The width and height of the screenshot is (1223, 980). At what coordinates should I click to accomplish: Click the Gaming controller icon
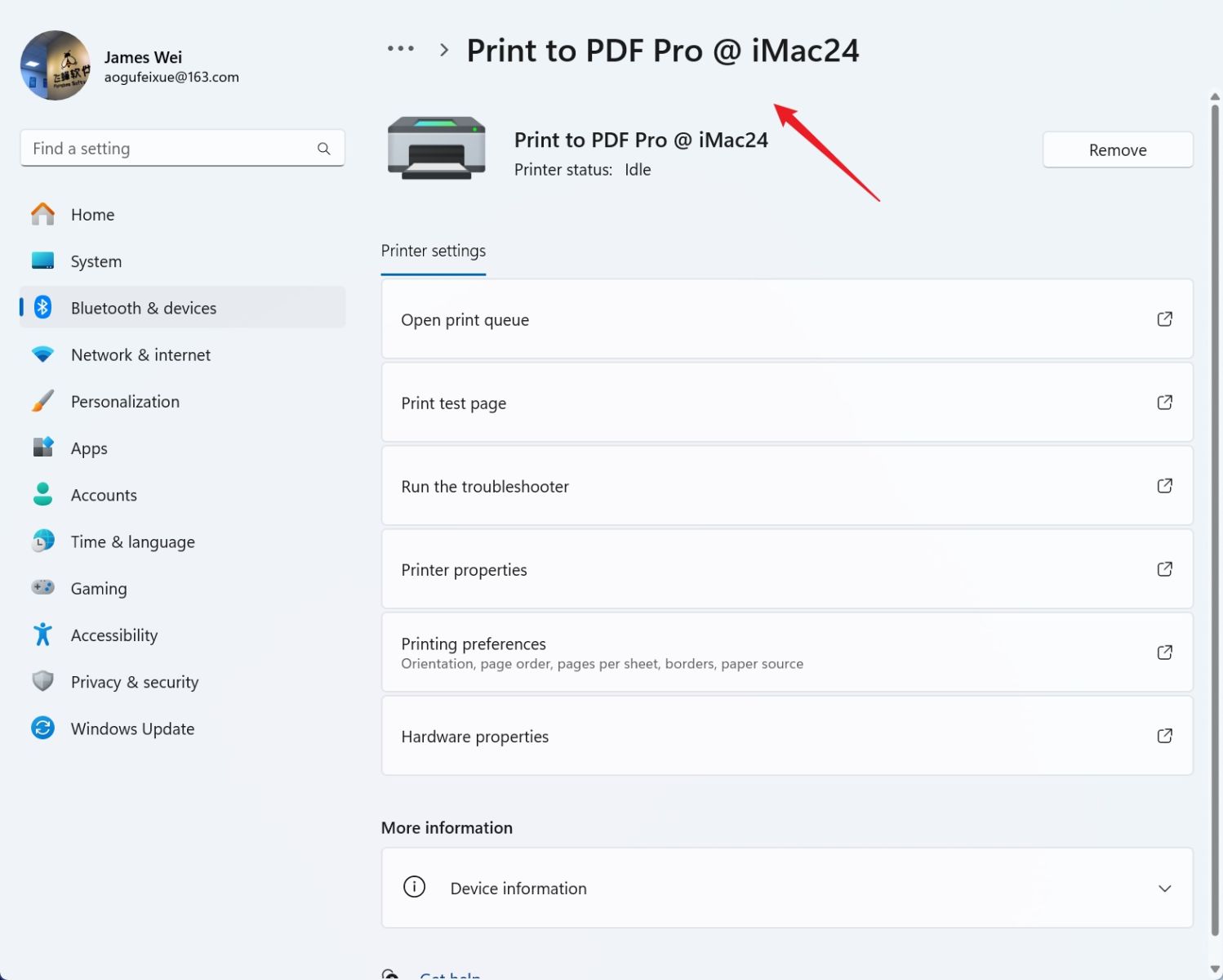[x=42, y=587]
